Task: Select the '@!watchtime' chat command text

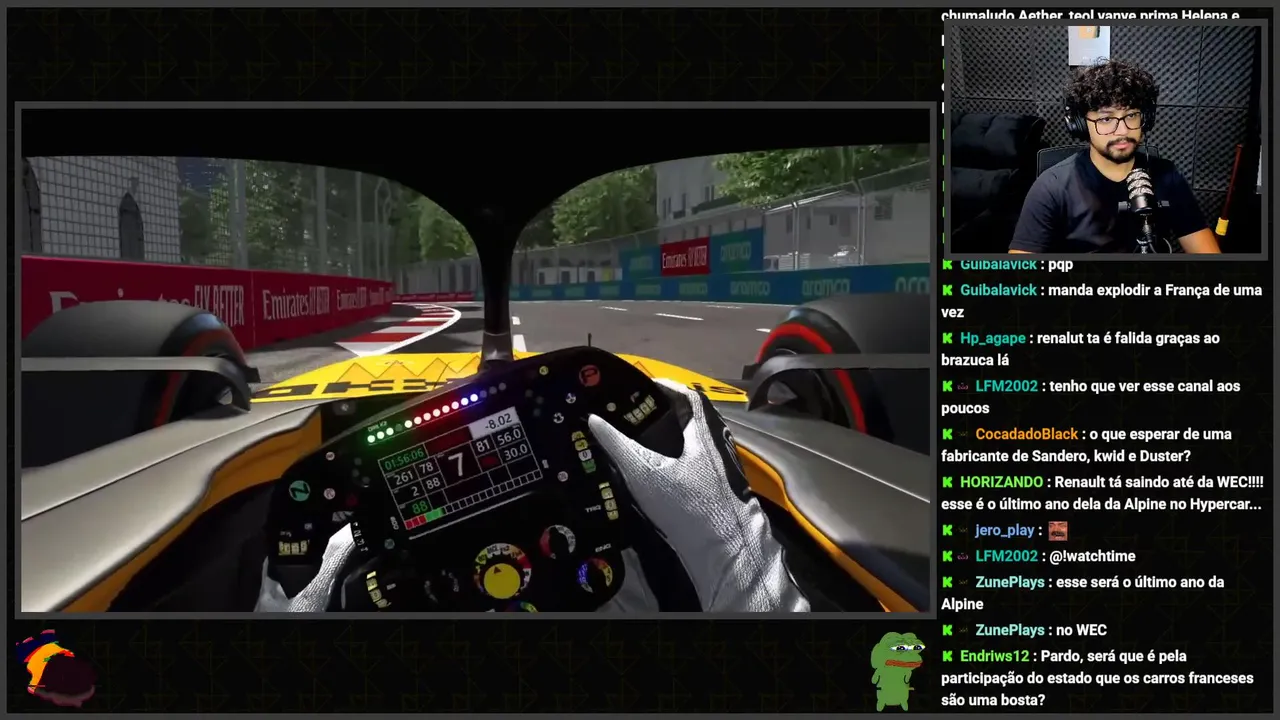Action: [1092, 556]
